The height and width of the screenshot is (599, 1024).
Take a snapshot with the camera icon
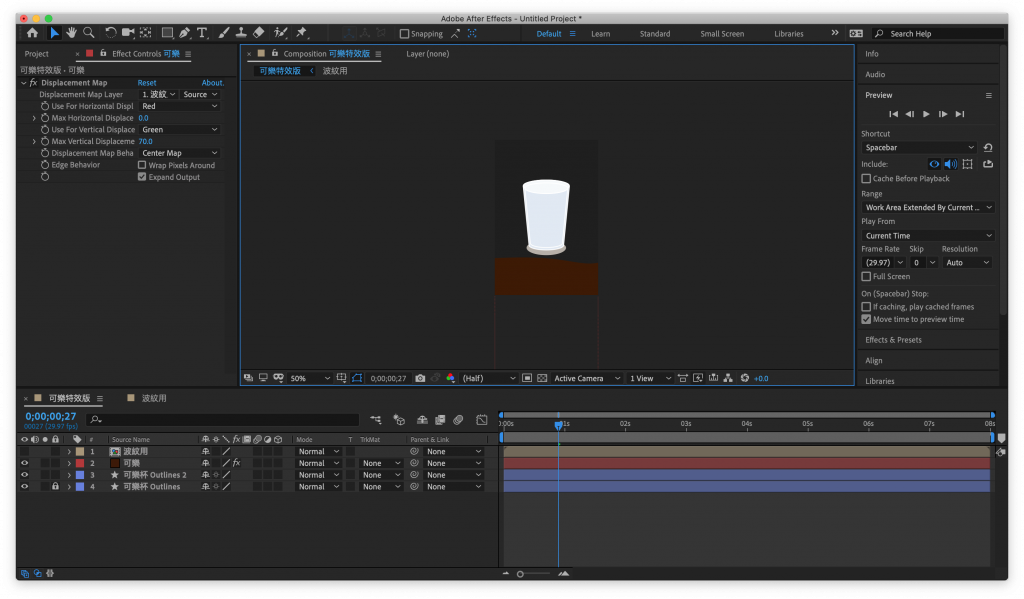420,378
